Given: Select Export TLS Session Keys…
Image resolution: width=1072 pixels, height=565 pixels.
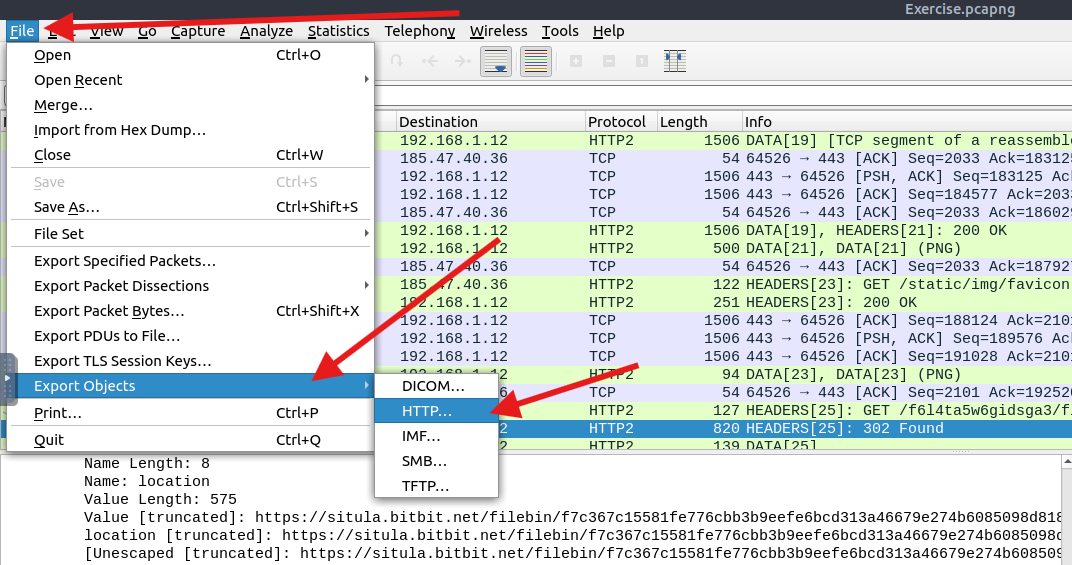Looking at the screenshot, I should (191, 360).
